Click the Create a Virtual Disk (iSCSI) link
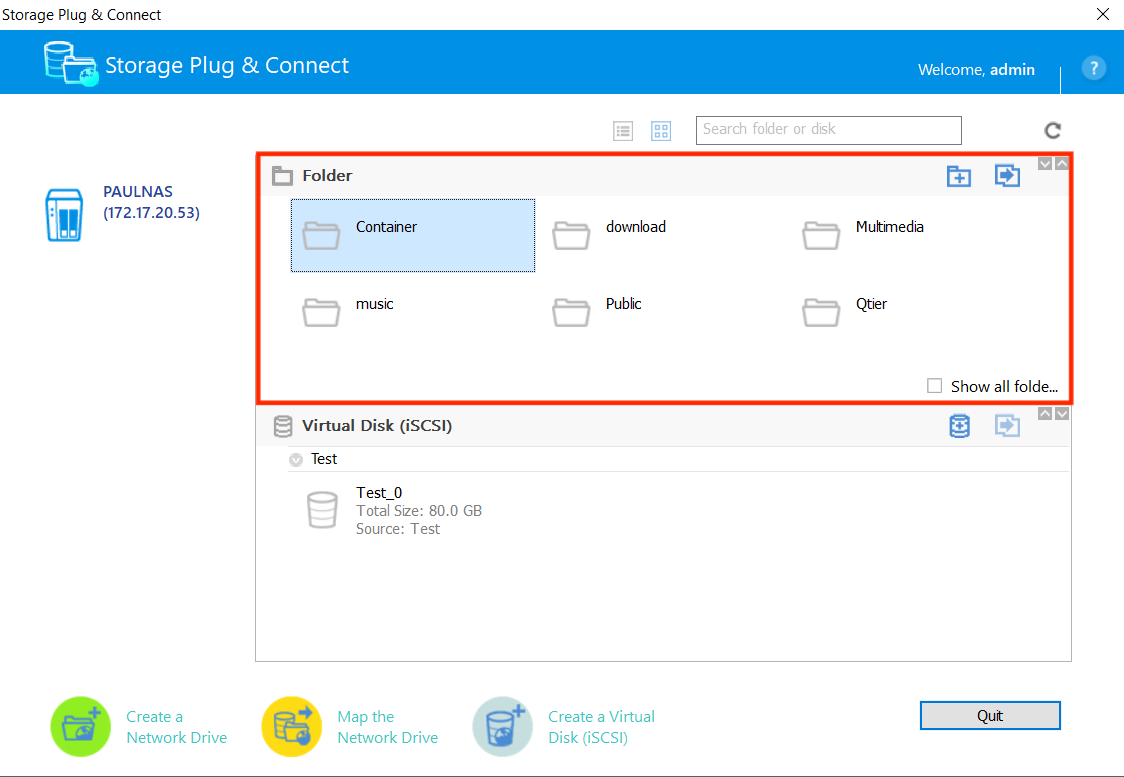 pos(601,727)
